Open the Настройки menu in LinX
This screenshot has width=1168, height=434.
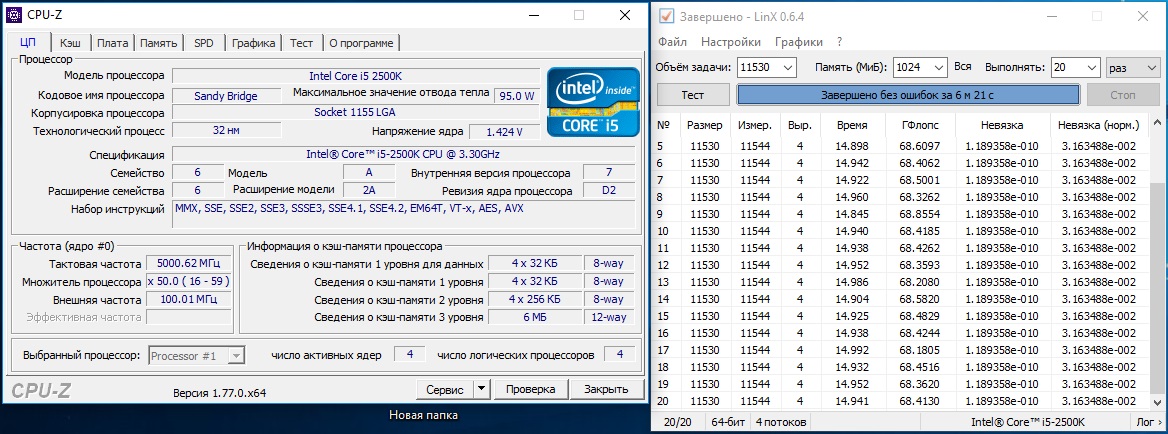tap(731, 42)
